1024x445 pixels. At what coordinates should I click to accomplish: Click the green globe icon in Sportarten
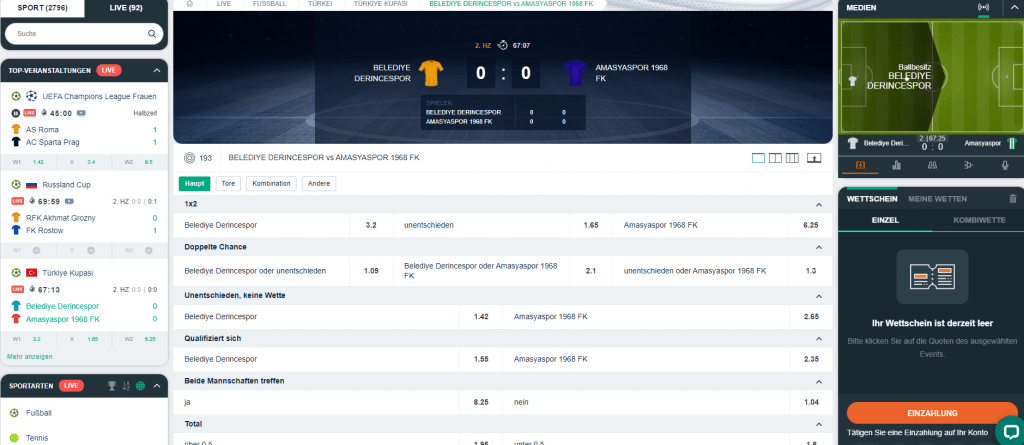coord(140,386)
